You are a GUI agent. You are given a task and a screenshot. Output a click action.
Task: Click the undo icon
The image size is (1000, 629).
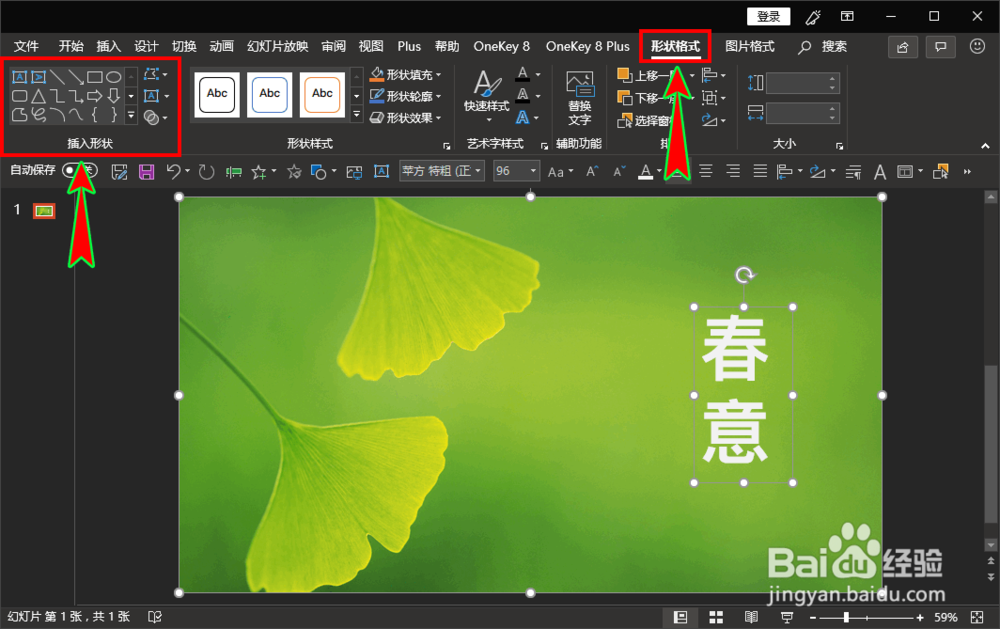click(173, 171)
